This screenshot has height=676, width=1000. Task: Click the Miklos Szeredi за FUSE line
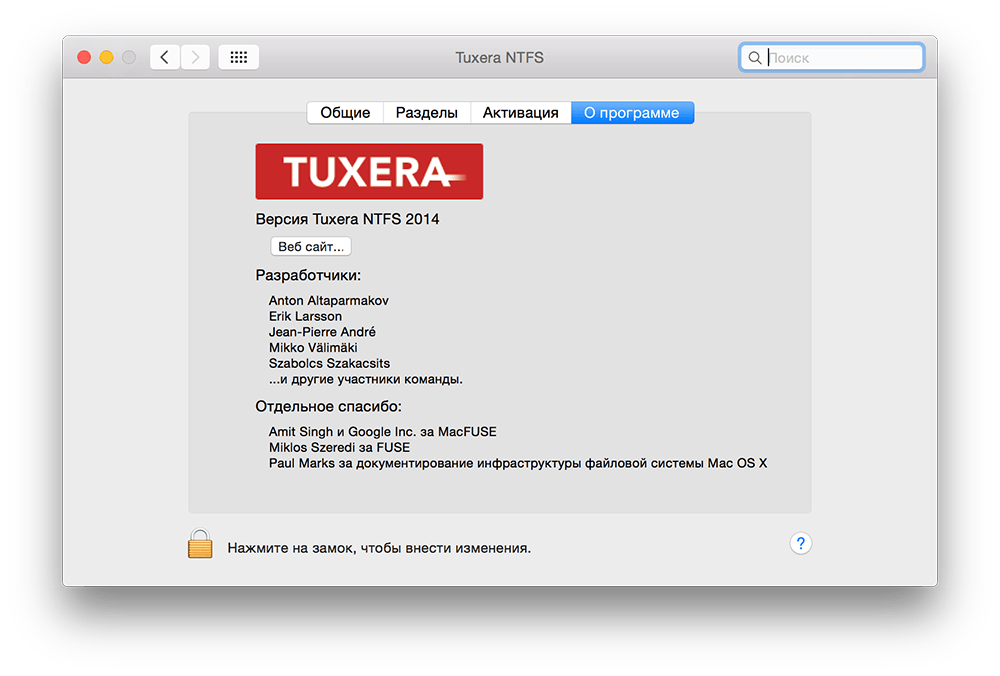(x=339, y=448)
